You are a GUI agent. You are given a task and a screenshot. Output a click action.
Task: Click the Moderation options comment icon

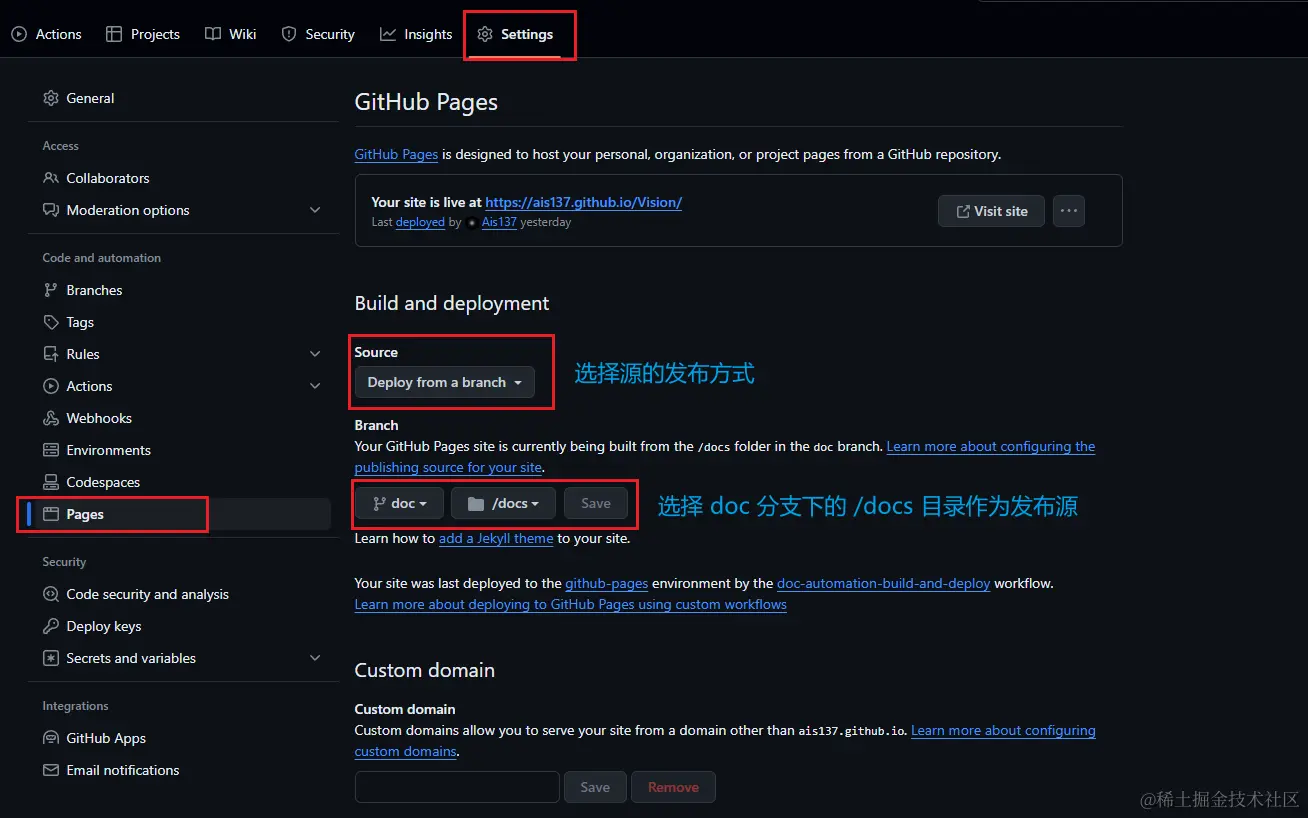pyautogui.click(x=51, y=210)
